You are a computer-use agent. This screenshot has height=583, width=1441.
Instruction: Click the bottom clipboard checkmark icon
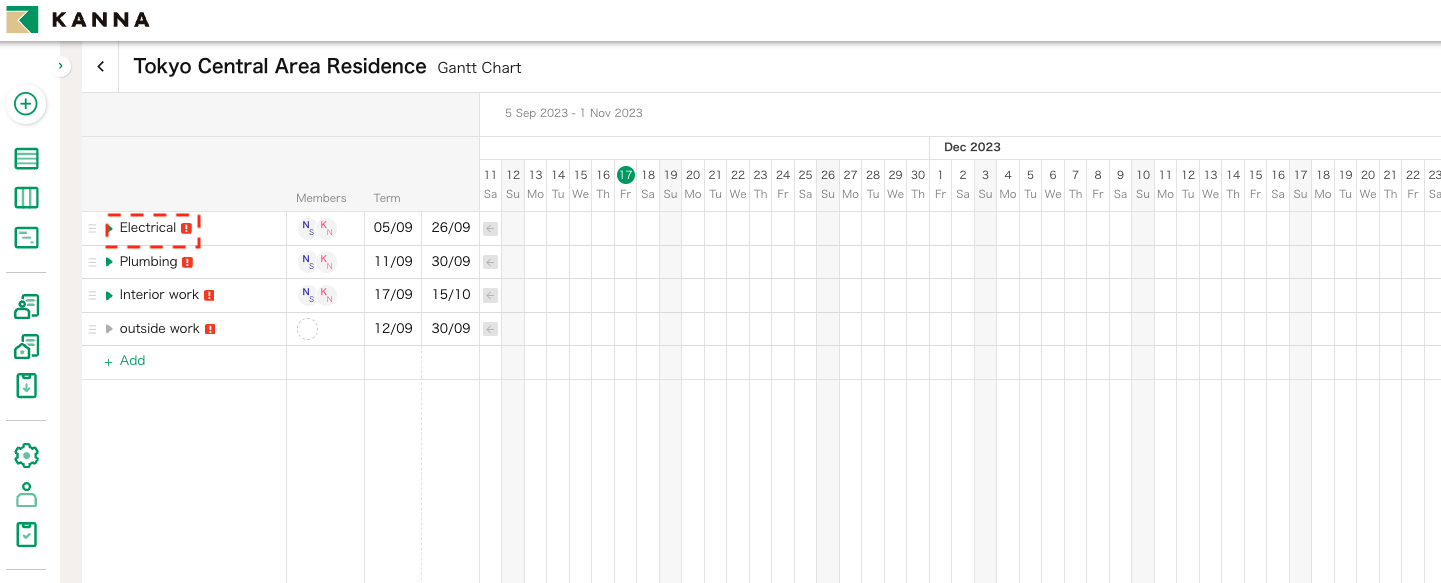pyautogui.click(x=26, y=534)
